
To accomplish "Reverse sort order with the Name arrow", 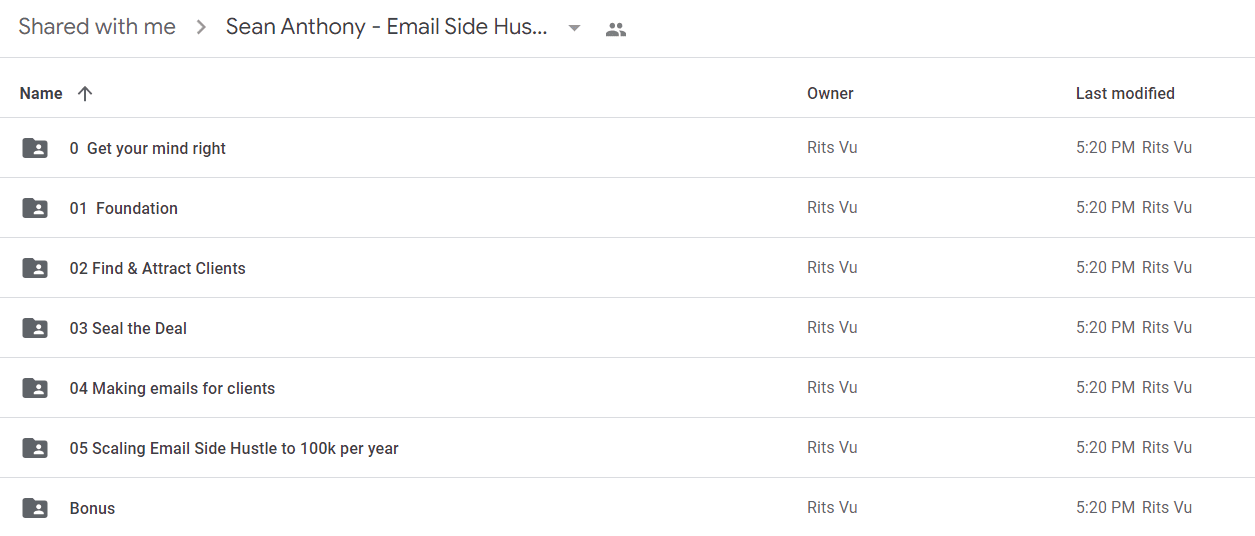I will point(85,93).
